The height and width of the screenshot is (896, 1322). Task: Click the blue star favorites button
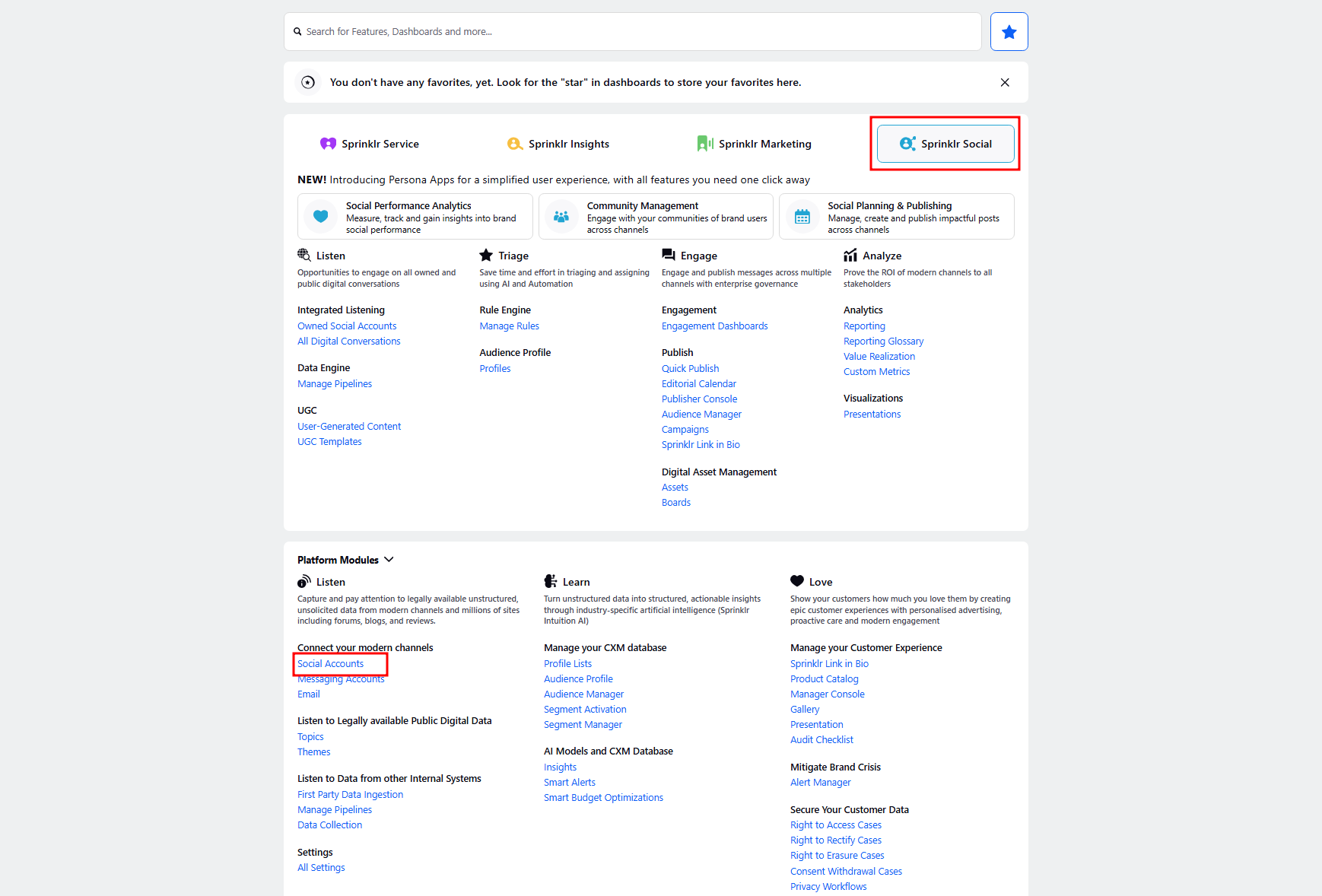click(x=1009, y=32)
